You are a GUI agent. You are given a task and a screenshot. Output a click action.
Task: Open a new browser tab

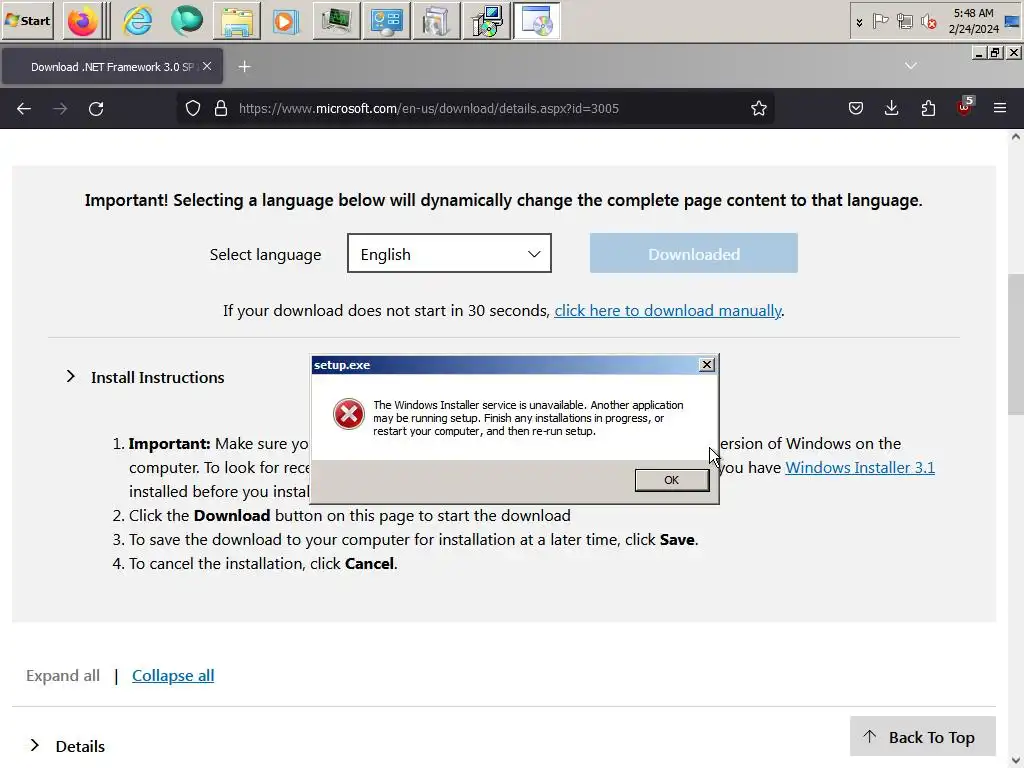244,67
